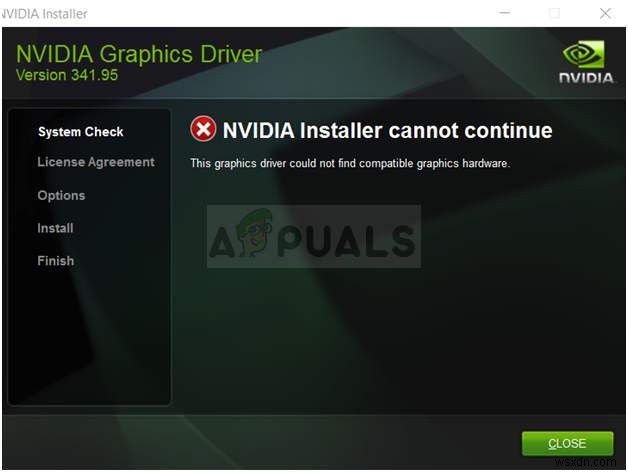
Task: Minimize the NVIDIA Installer window
Action: (505, 13)
